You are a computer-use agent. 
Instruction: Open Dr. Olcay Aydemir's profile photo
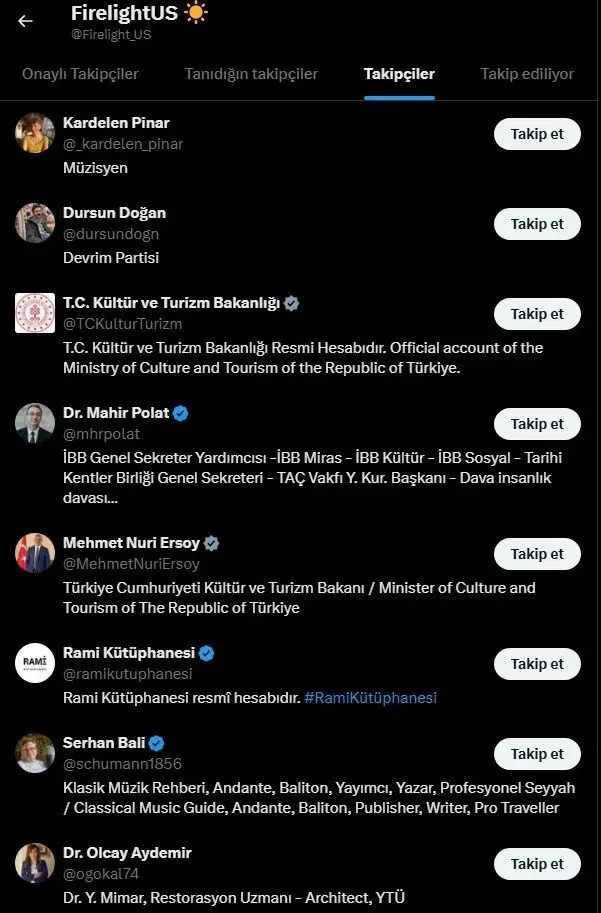[35, 863]
